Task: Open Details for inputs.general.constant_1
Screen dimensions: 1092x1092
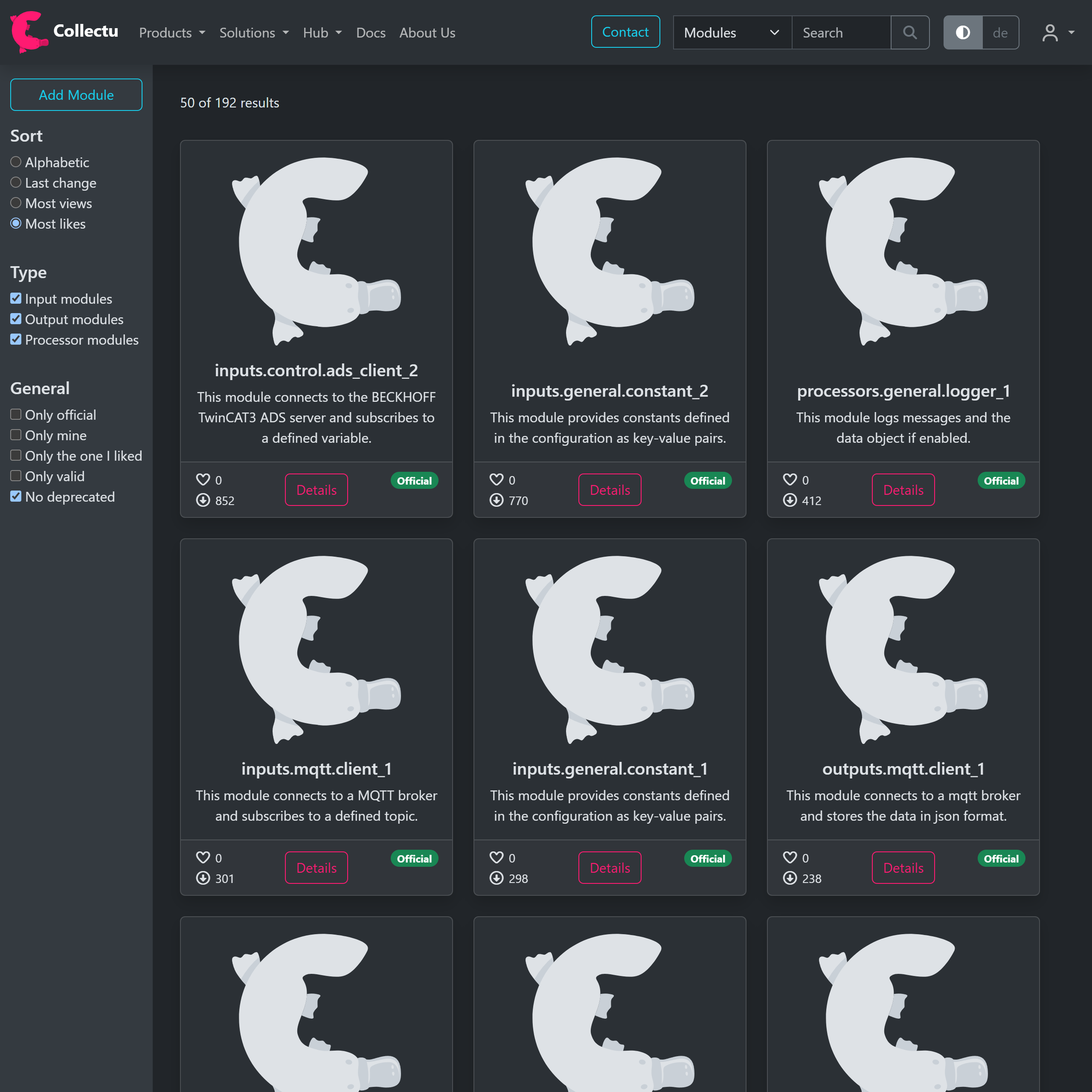Action: (610, 868)
